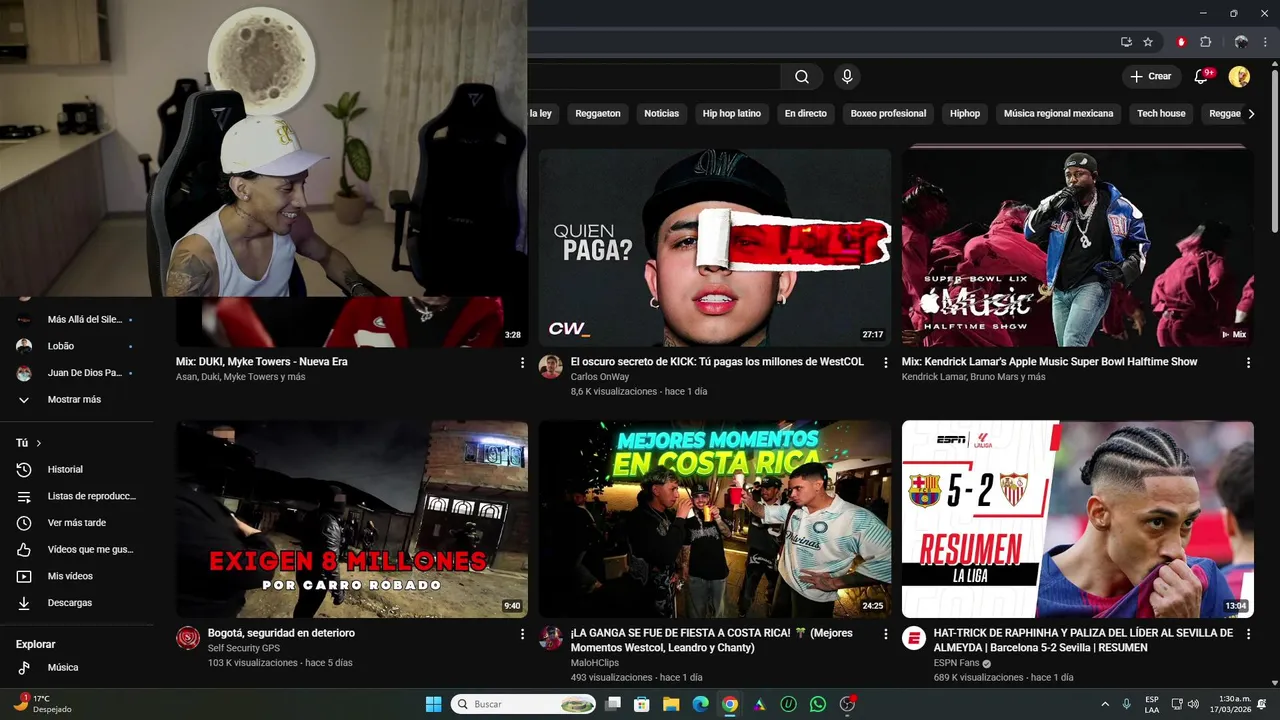Image resolution: width=1280 pixels, height=720 pixels.
Task: Open the YouTube account avatar menu
Action: coord(1239,77)
